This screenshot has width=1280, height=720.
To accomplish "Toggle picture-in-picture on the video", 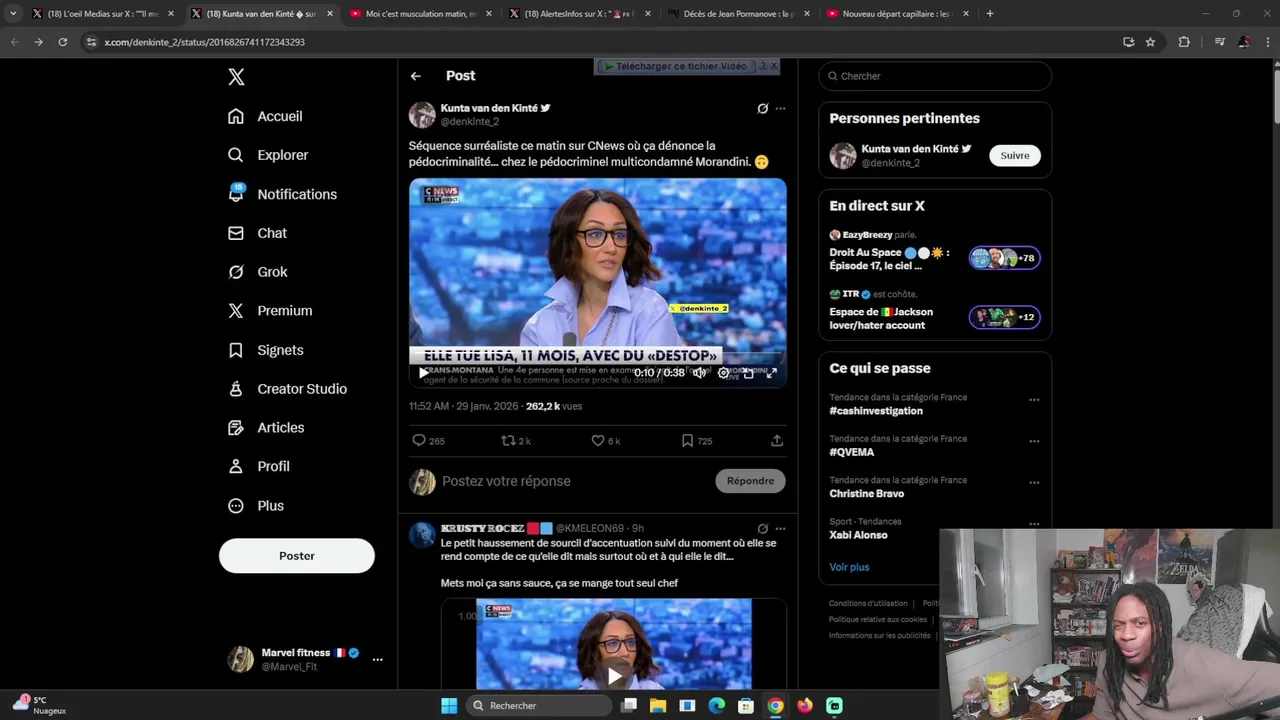I will (747, 373).
